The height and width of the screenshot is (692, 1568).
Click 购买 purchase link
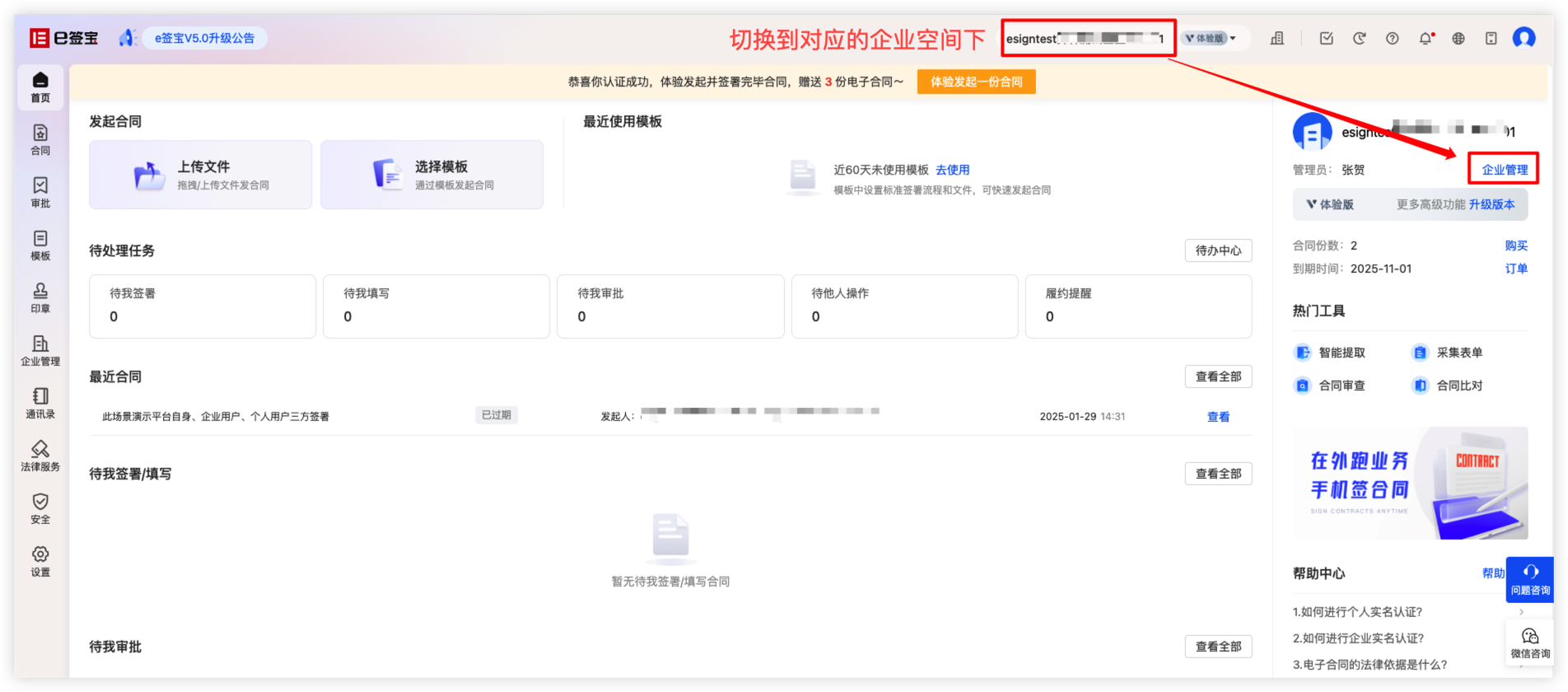1516,245
